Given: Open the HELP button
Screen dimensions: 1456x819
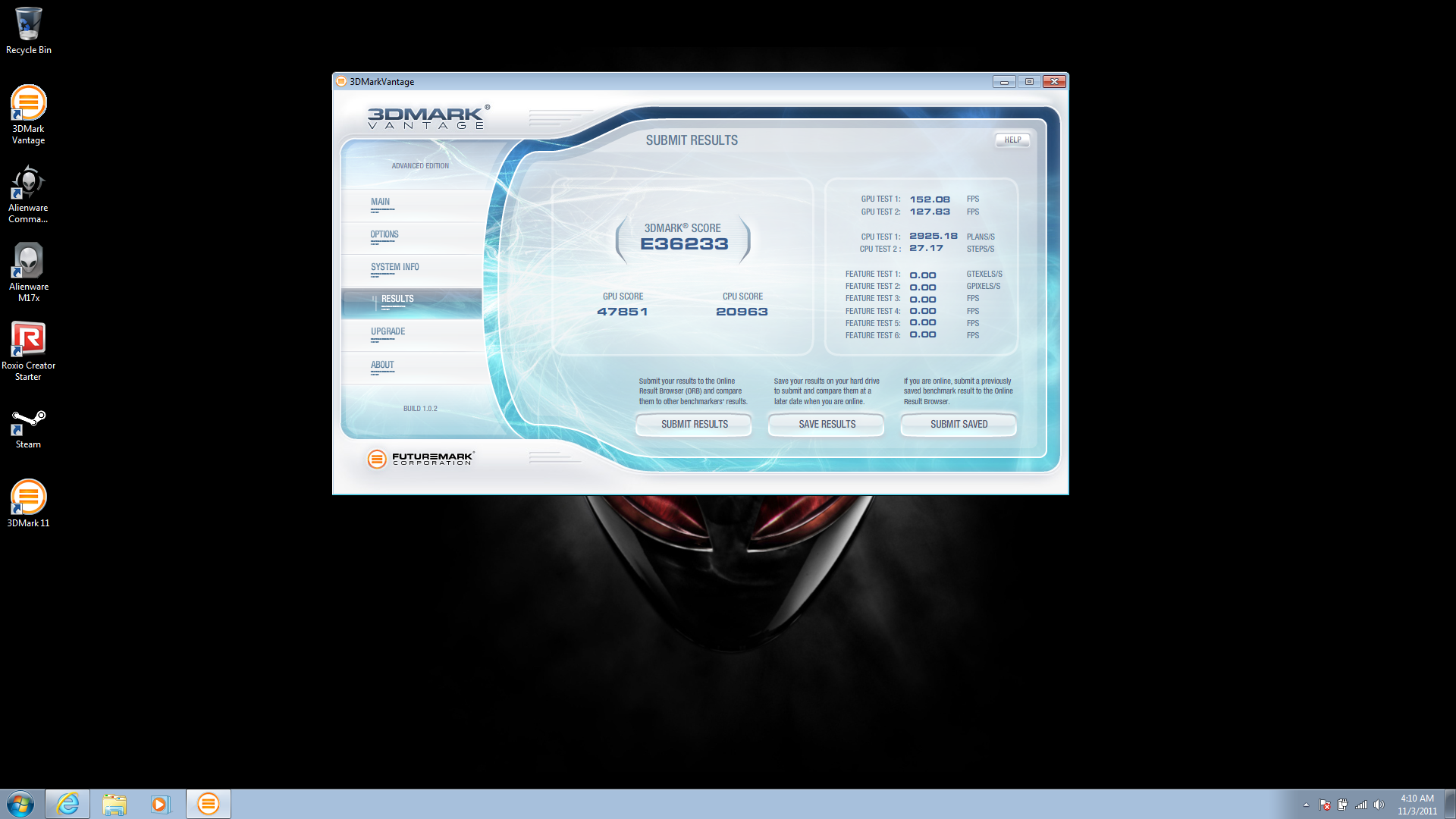Looking at the screenshot, I should point(1012,140).
